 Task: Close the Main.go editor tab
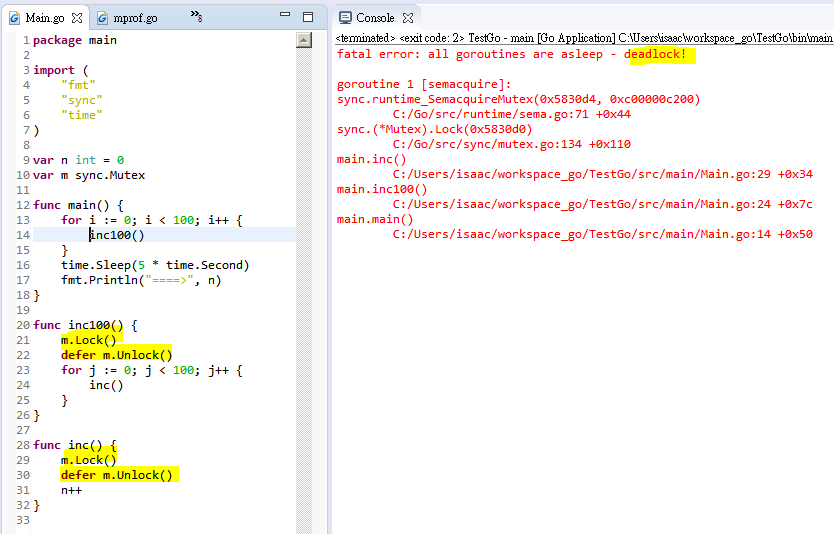[x=76, y=18]
